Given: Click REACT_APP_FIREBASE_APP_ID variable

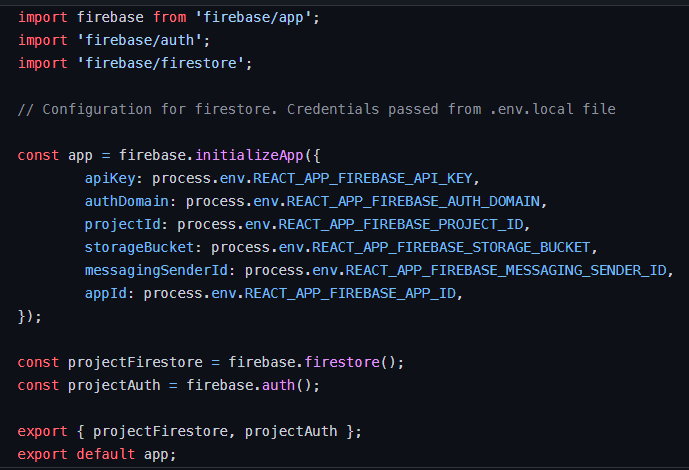Looking at the screenshot, I should coord(350,293).
